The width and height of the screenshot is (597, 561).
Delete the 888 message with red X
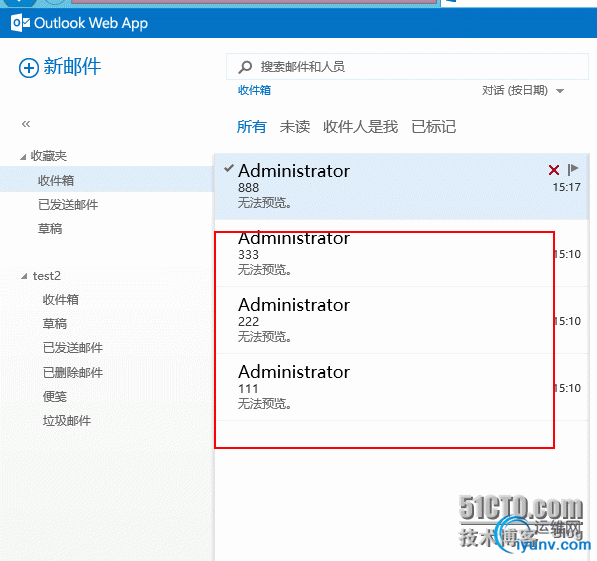point(554,170)
